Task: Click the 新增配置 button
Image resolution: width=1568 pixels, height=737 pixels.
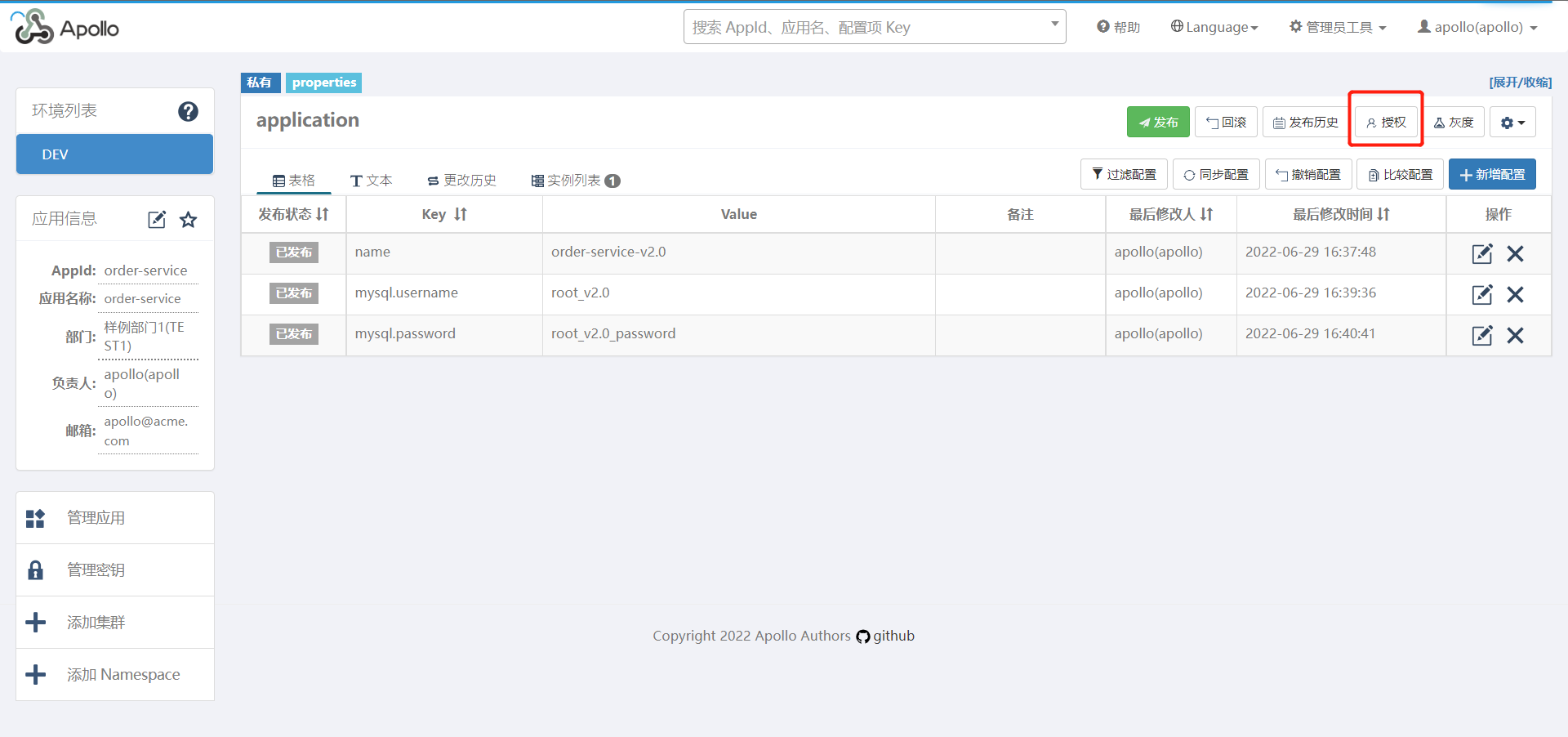Action: pos(1492,174)
